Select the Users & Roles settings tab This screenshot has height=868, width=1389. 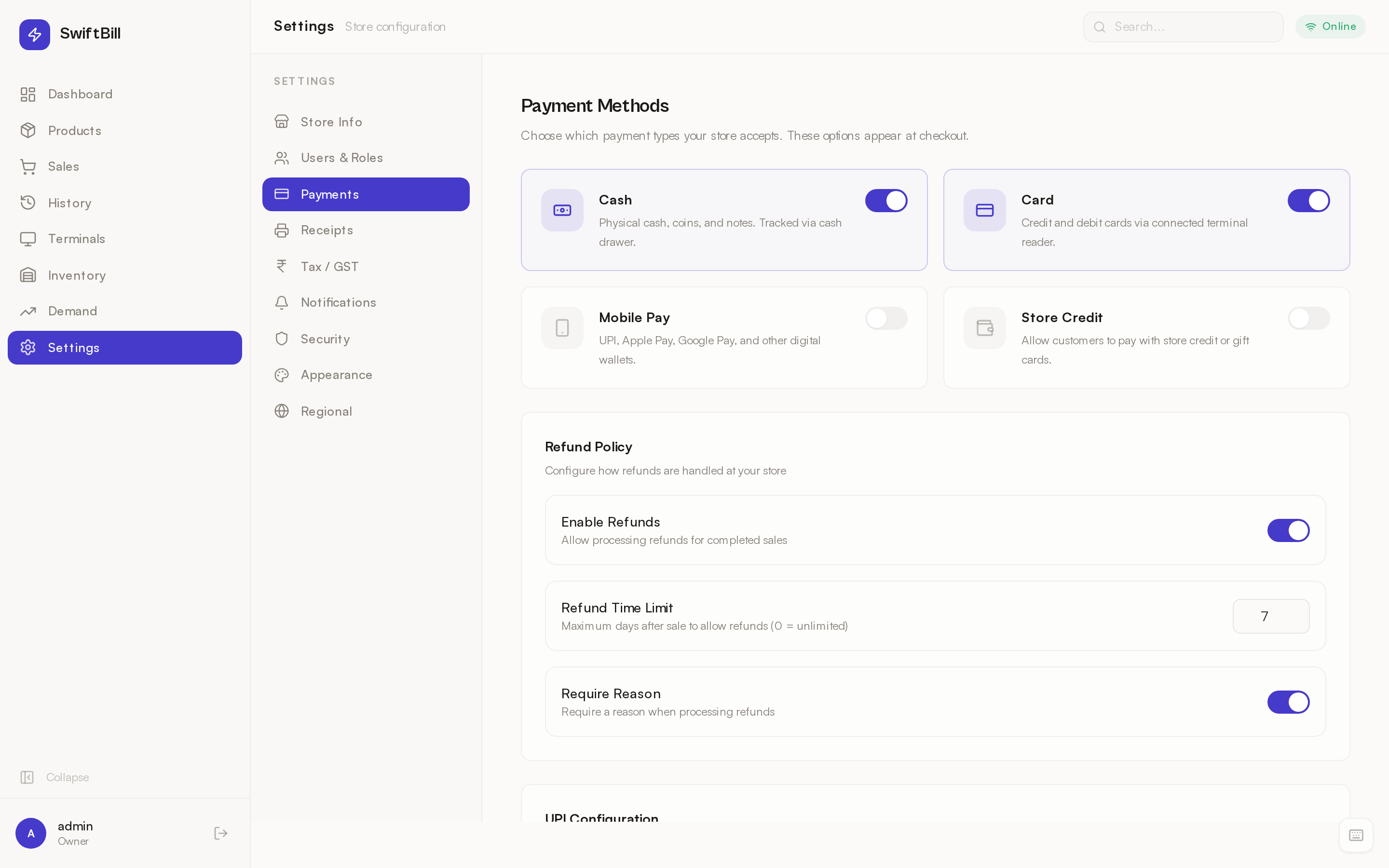click(366, 158)
